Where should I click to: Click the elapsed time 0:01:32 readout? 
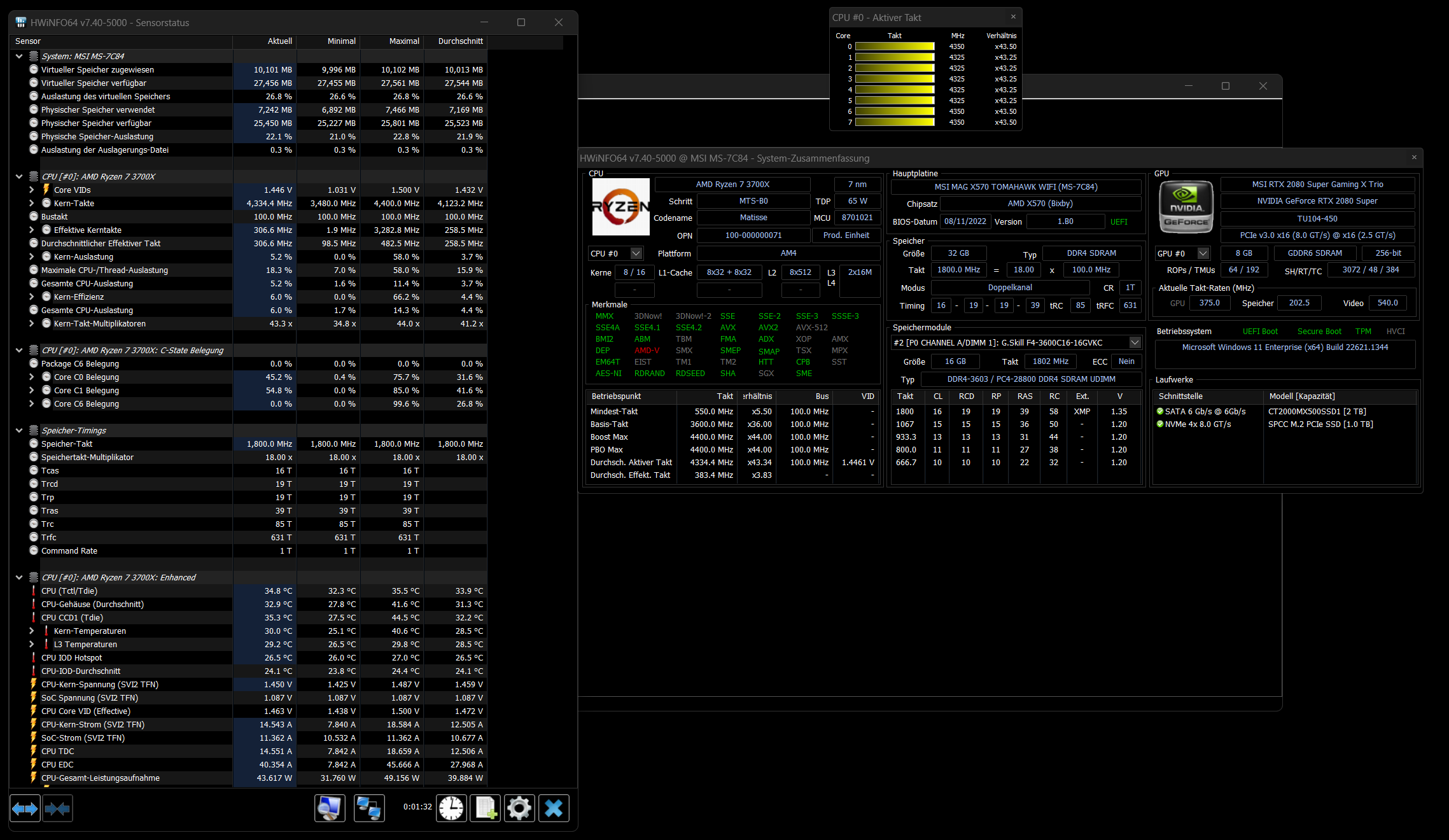tap(417, 807)
